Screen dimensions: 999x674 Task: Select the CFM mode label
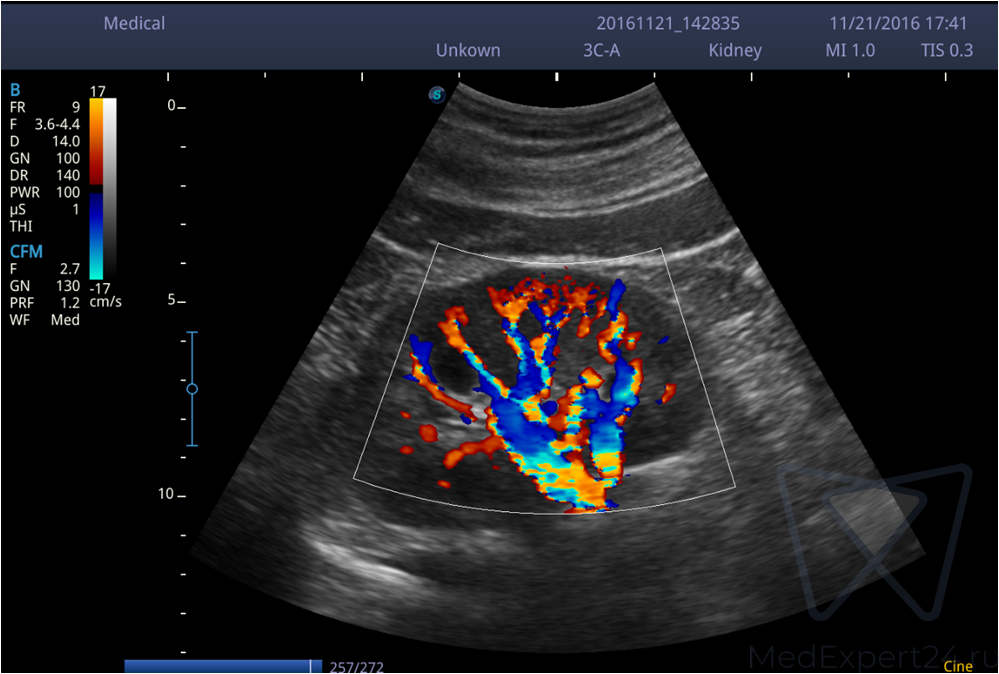[x=26, y=252]
